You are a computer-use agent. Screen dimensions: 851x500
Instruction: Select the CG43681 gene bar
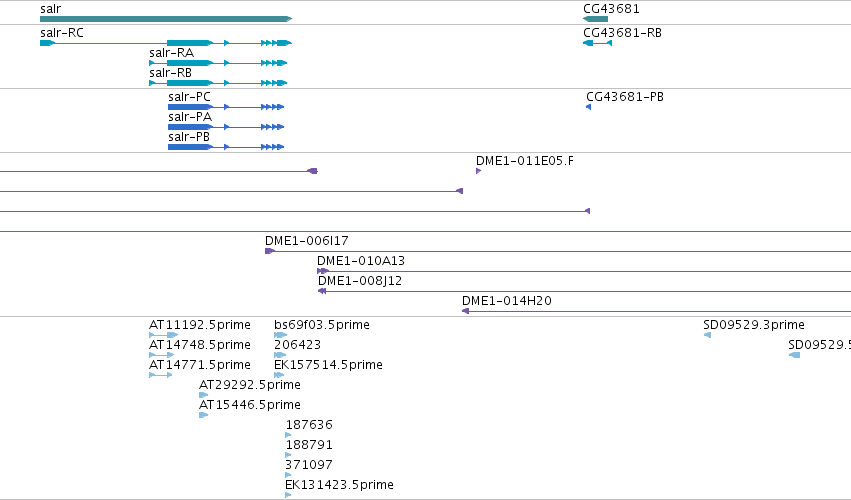click(x=595, y=19)
